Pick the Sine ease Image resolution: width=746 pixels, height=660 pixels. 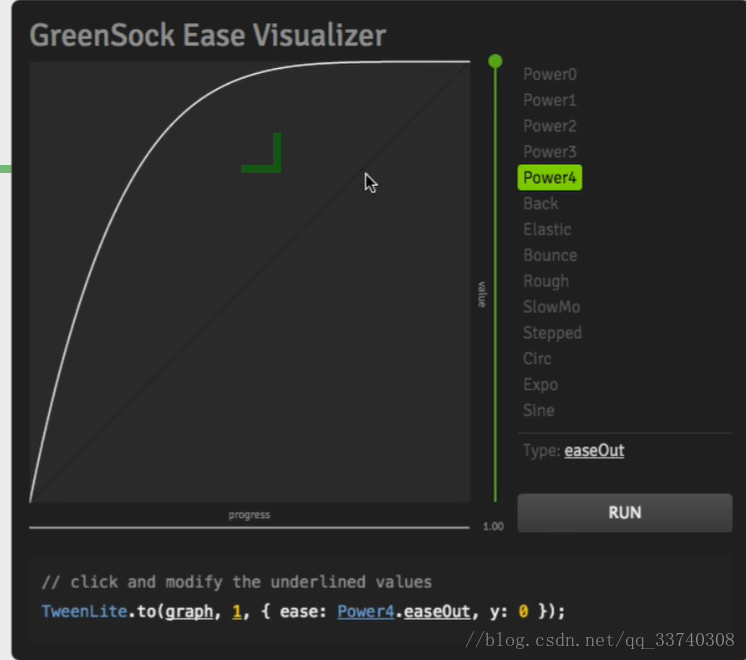pos(539,410)
